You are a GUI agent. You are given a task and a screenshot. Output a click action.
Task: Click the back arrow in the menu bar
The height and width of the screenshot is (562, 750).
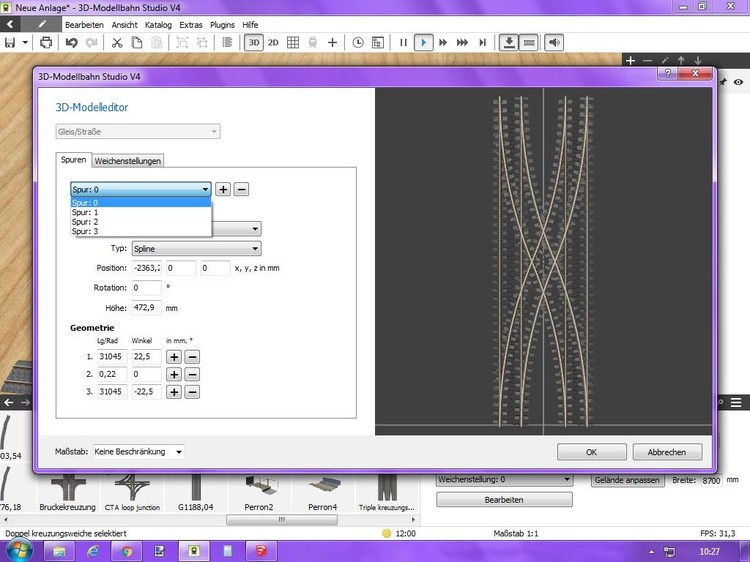[10, 24]
